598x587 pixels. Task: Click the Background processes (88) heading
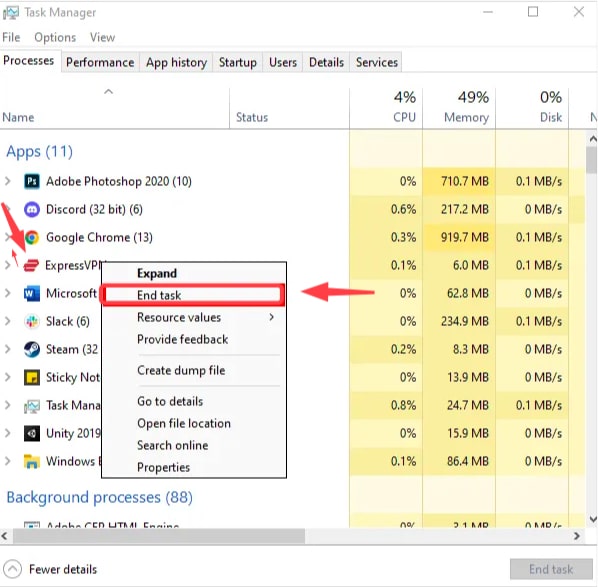tap(100, 498)
